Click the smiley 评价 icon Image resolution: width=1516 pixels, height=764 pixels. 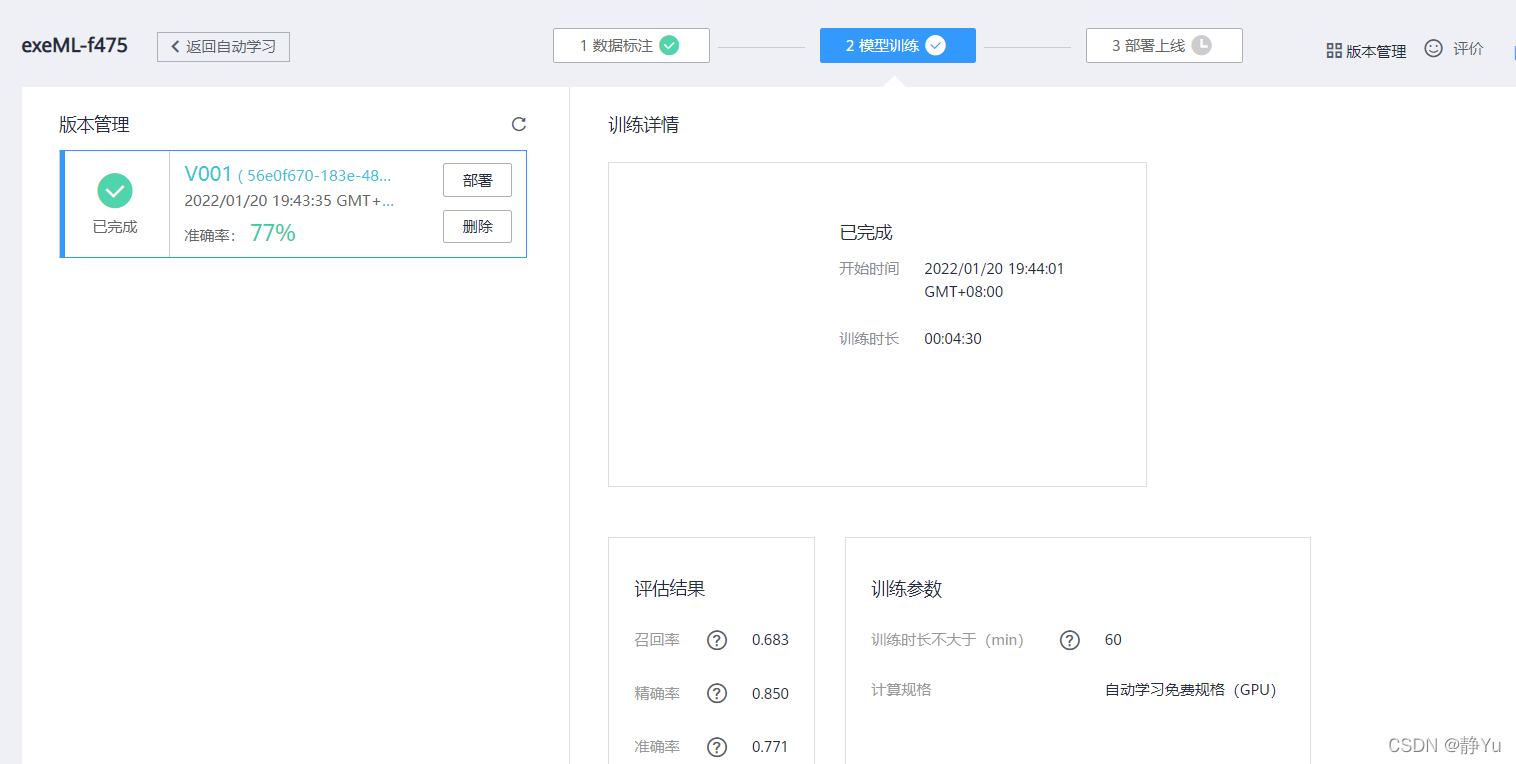(1433, 48)
